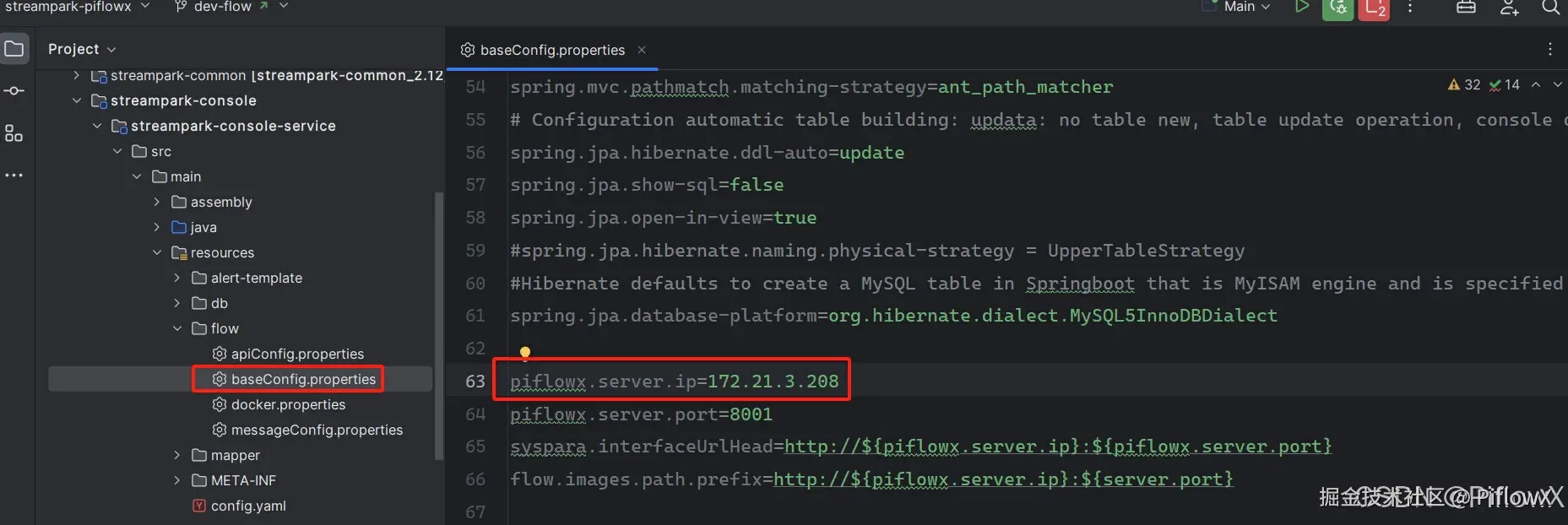Screen dimensions: 1568x525
Task: Click the red stop-with-counter icon
Action: (x=1374, y=8)
